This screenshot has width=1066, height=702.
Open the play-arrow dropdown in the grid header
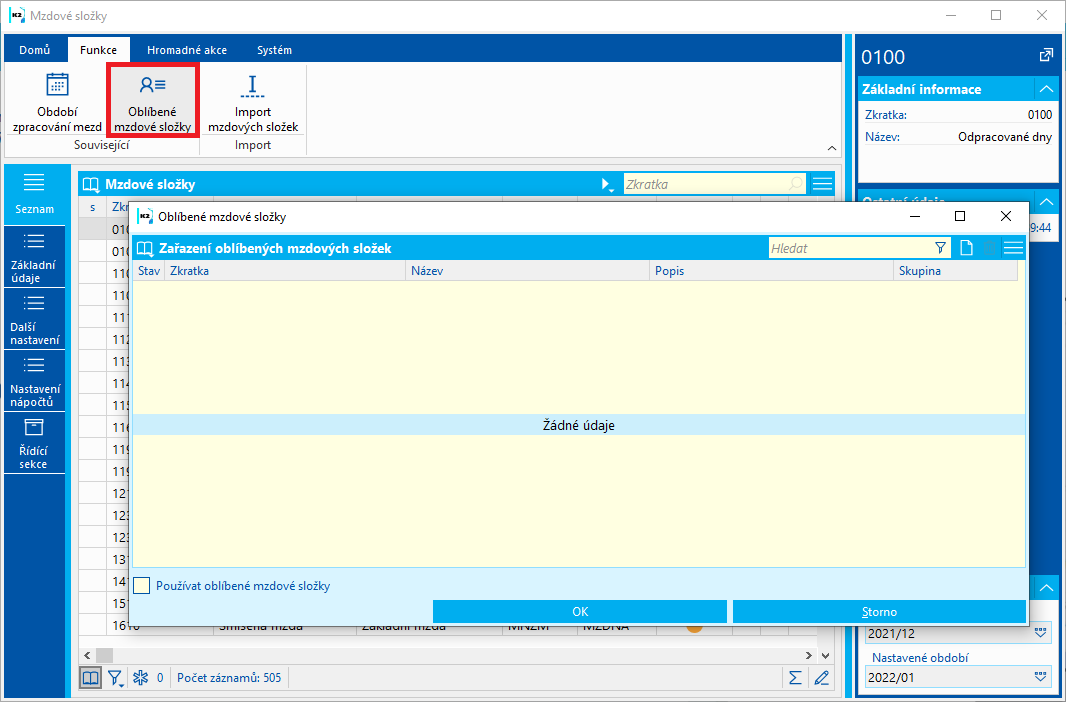click(608, 184)
